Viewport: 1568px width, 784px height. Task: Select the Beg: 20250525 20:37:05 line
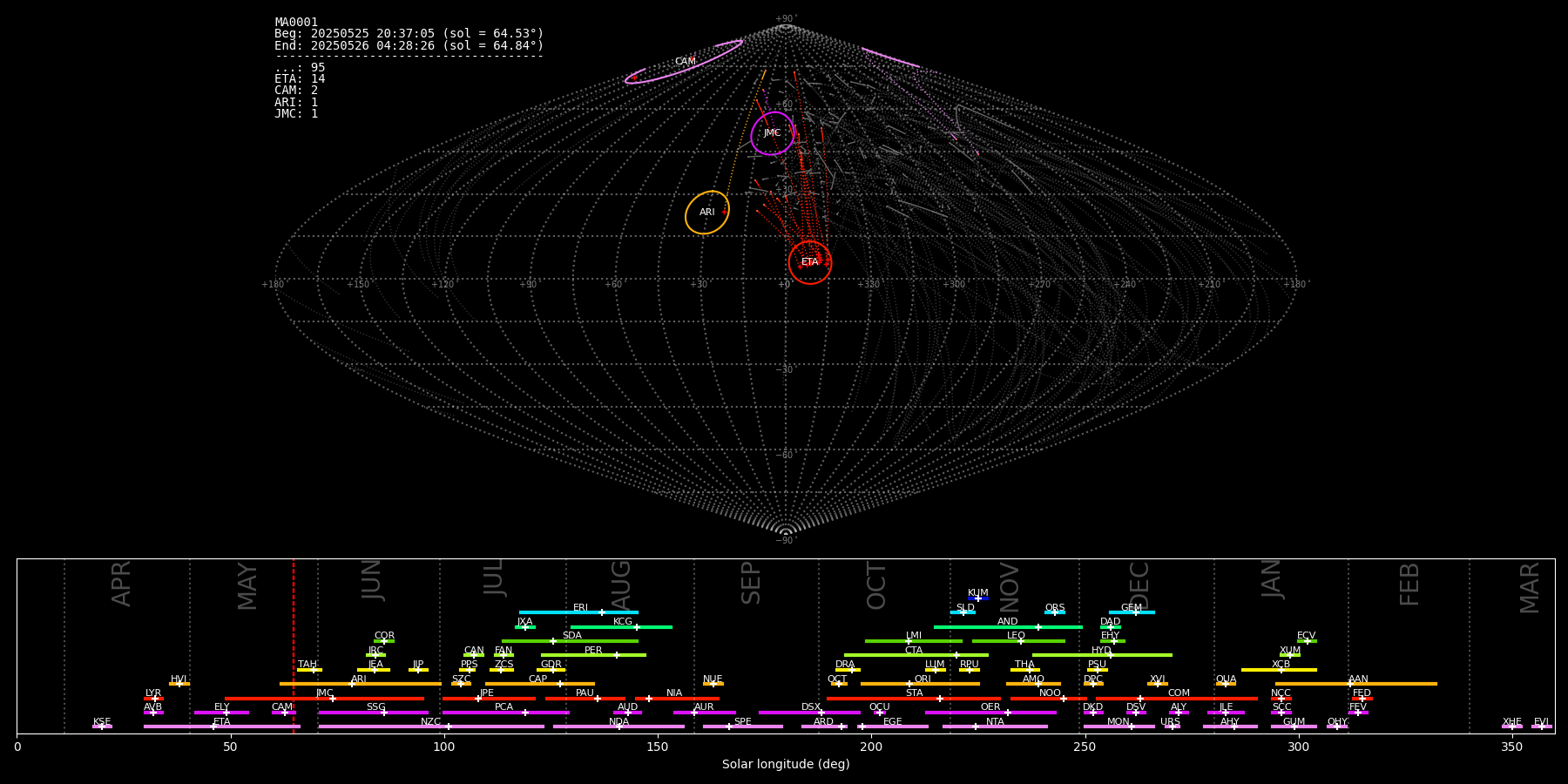[x=409, y=34]
